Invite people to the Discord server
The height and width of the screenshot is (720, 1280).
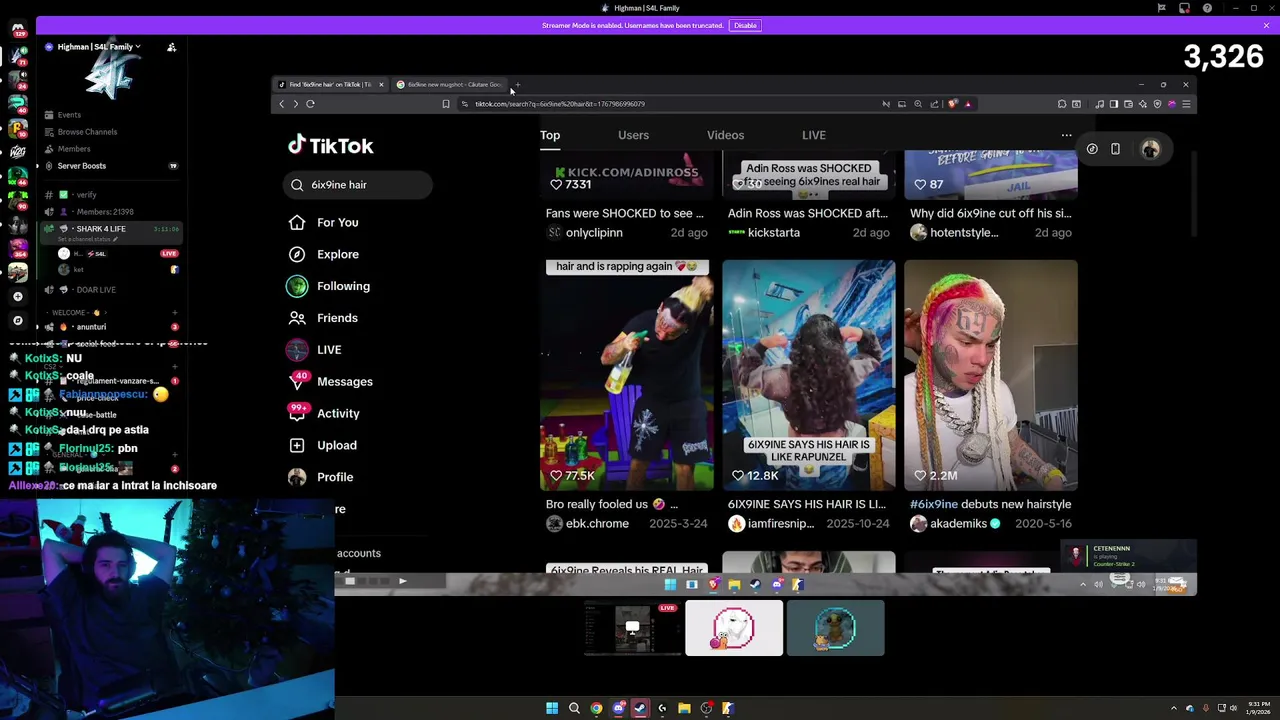pos(171,47)
